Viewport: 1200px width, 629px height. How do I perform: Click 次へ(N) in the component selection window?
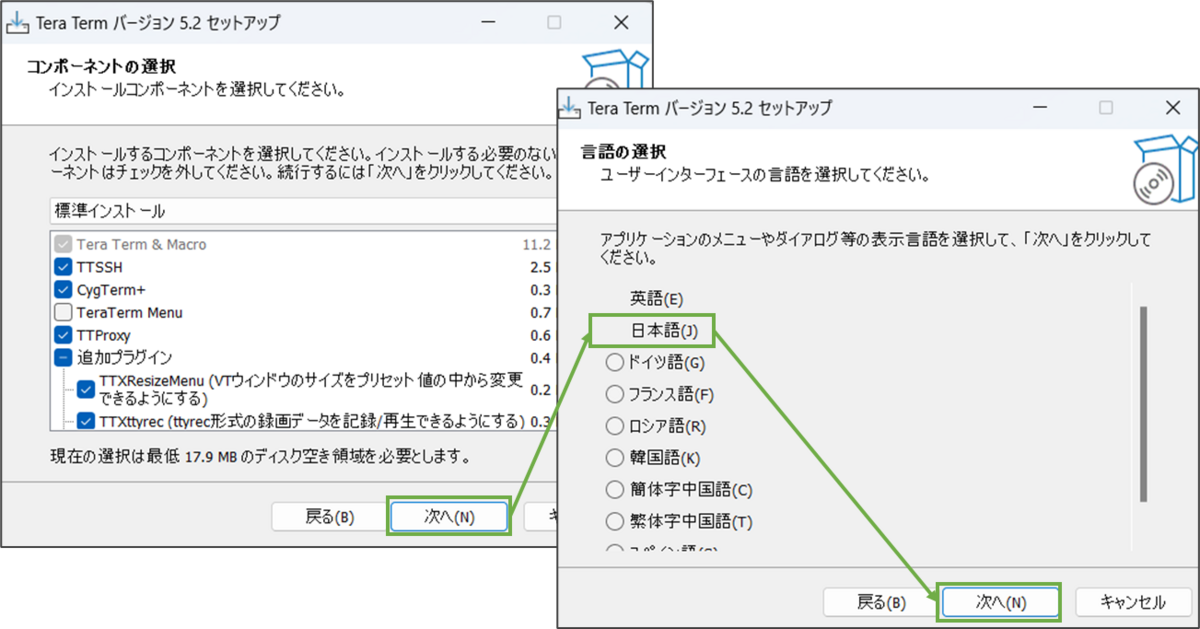(449, 517)
